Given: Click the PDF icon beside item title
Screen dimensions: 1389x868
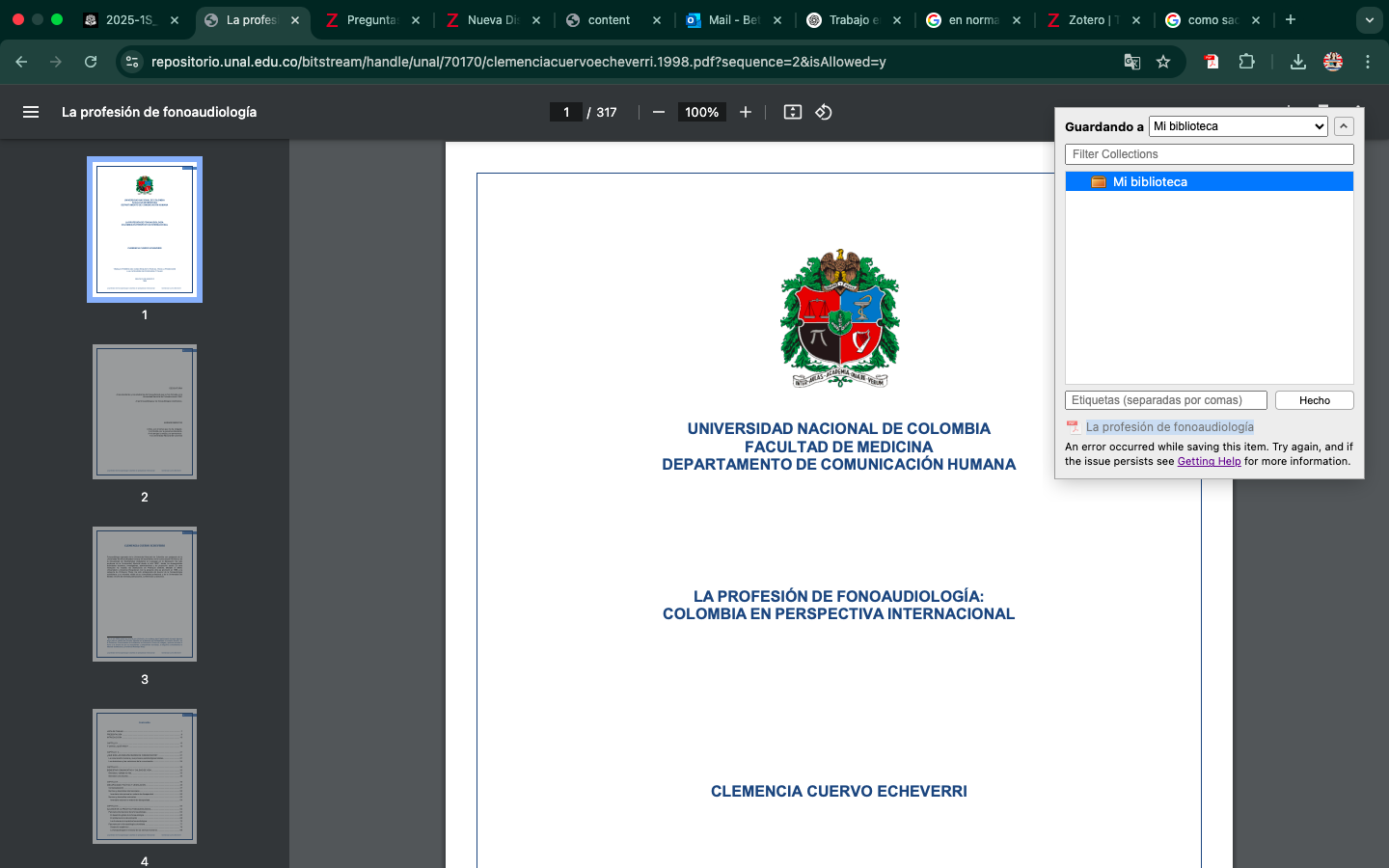Looking at the screenshot, I should 1073,427.
